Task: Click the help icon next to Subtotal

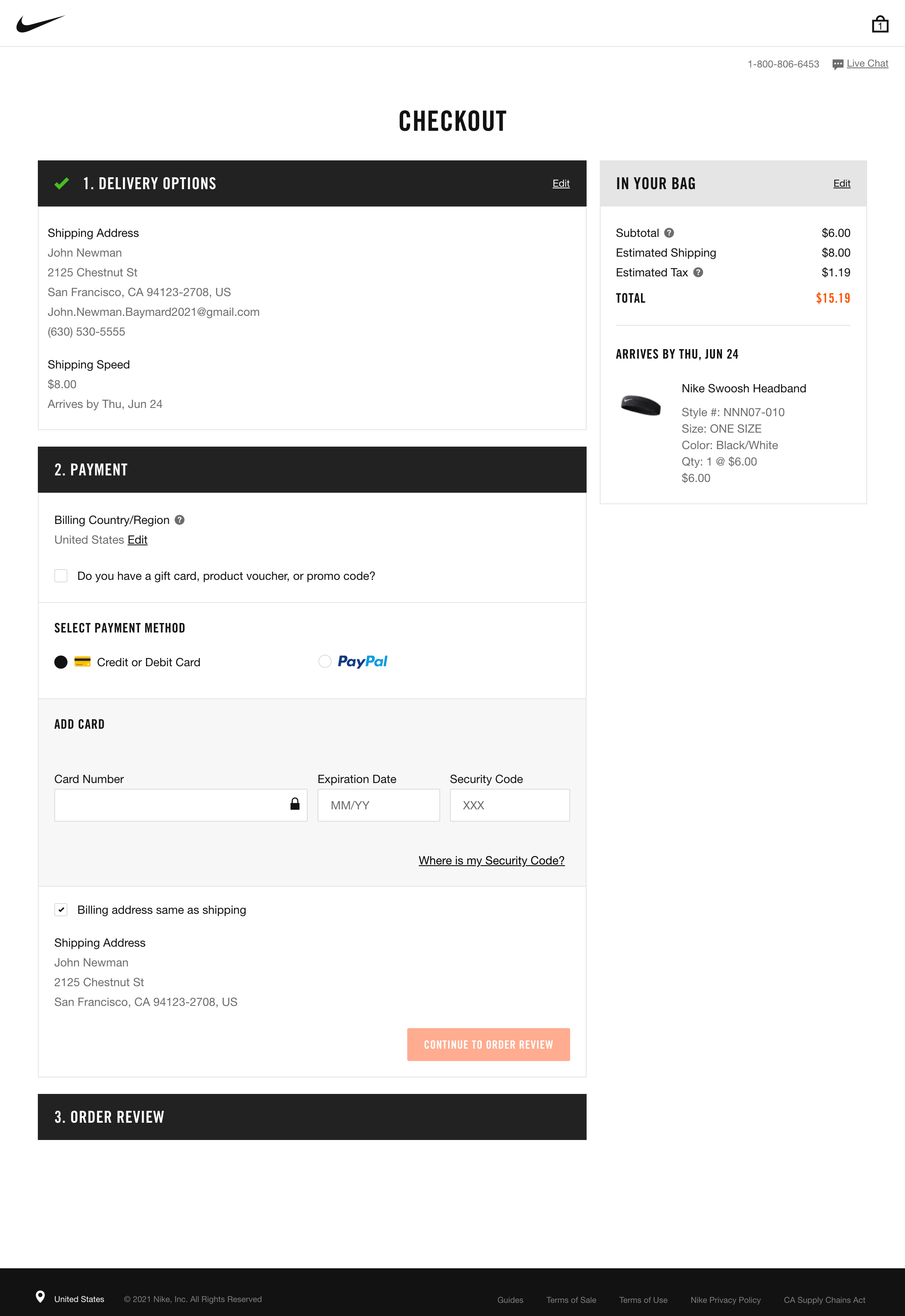Action: pyautogui.click(x=670, y=232)
